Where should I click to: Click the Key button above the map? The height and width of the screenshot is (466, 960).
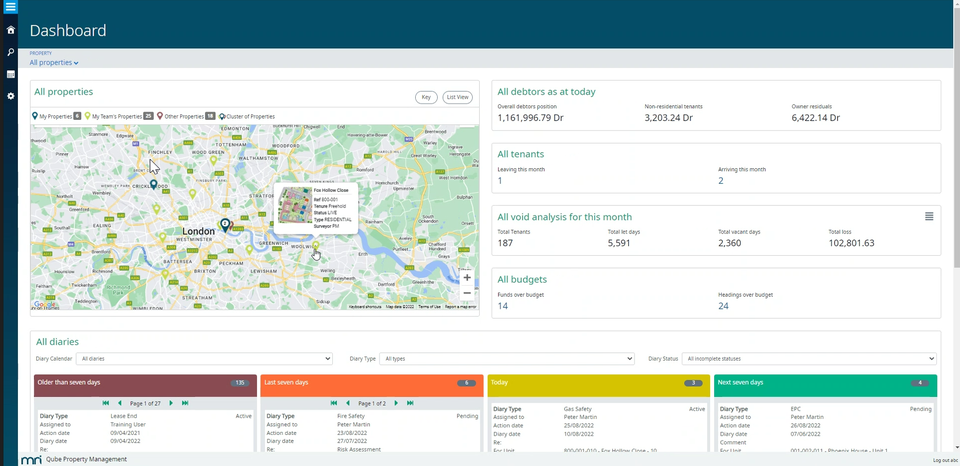[x=426, y=97]
